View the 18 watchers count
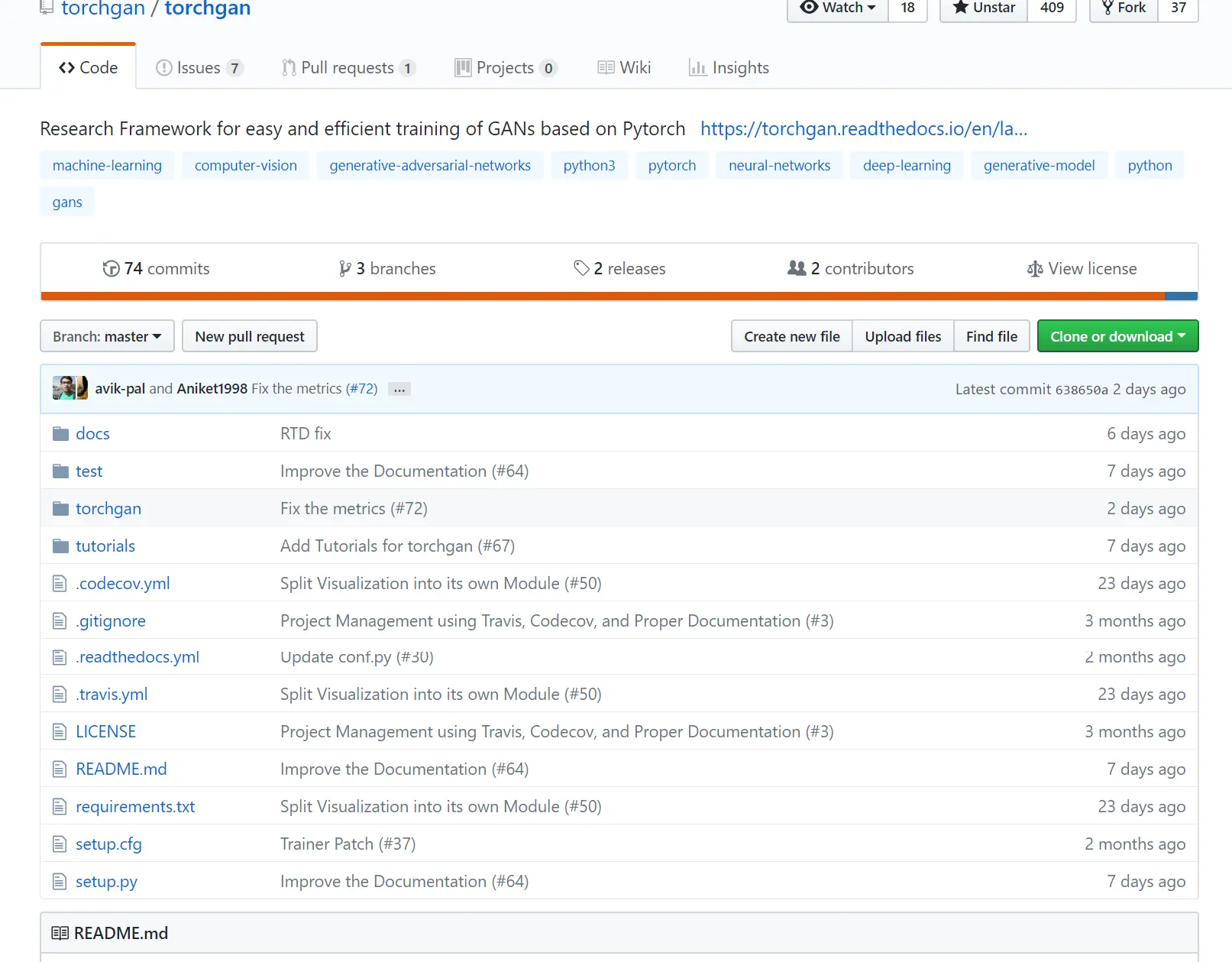 [x=907, y=8]
